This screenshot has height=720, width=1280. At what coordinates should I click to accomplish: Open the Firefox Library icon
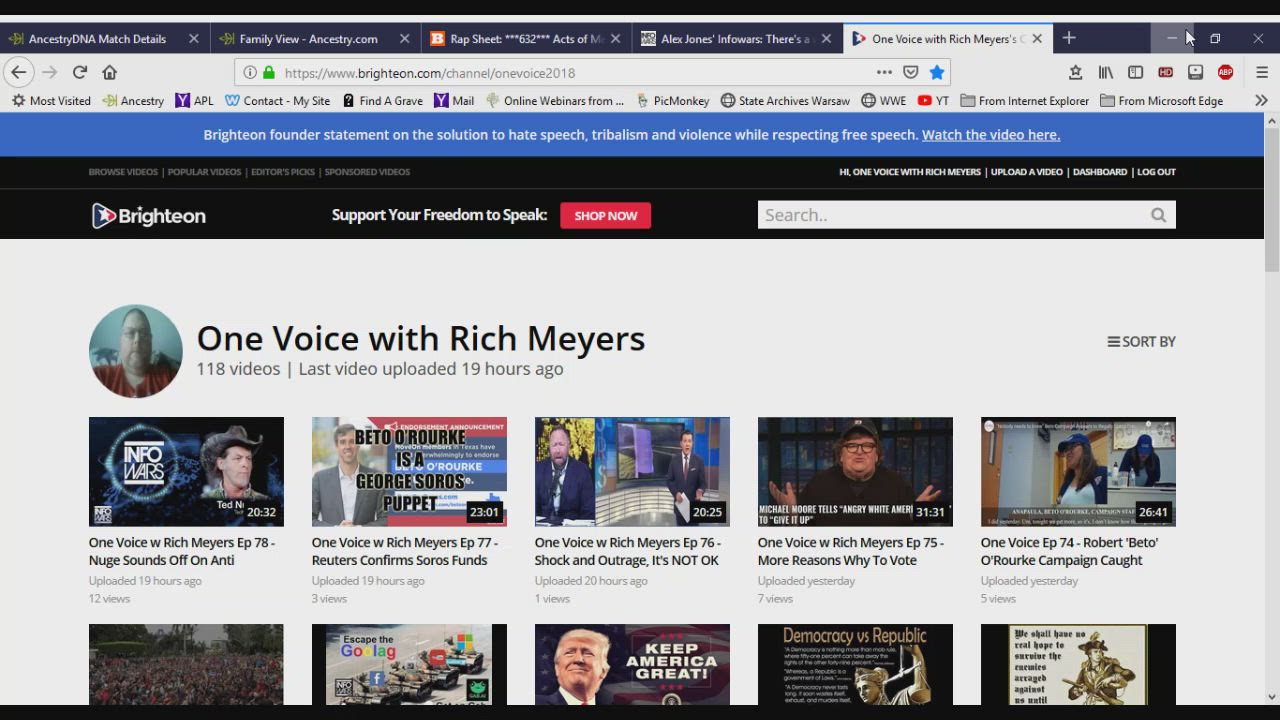click(x=1105, y=72)
